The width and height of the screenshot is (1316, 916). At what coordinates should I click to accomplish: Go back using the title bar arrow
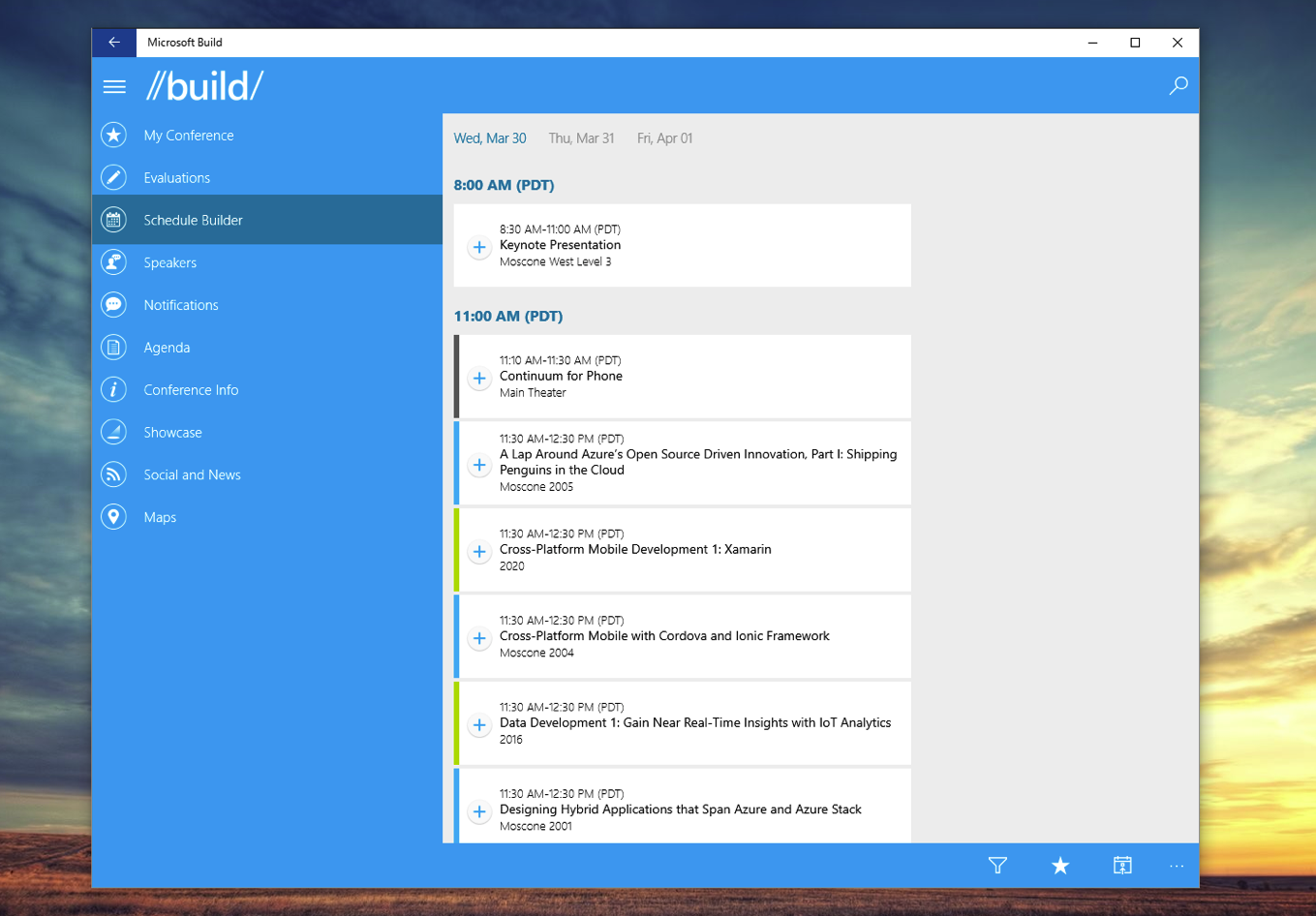(114, 43)
